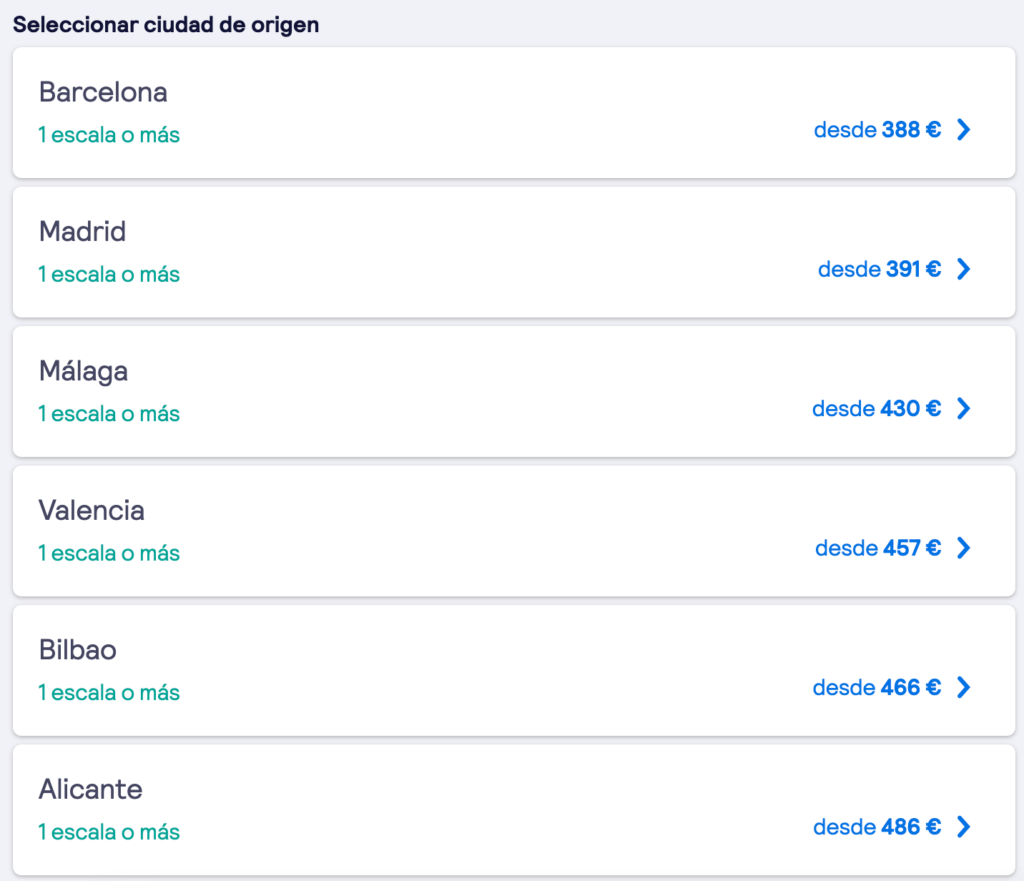Choose Madrid as origin city

coord(82,232)
